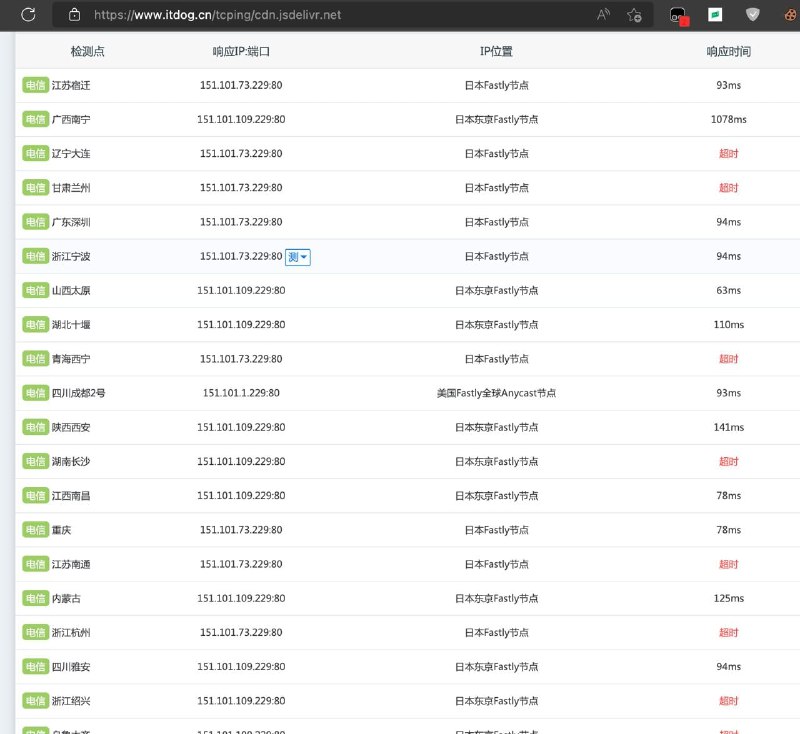Click the 电信 tag in 陕西西安 row

(35, 427)
